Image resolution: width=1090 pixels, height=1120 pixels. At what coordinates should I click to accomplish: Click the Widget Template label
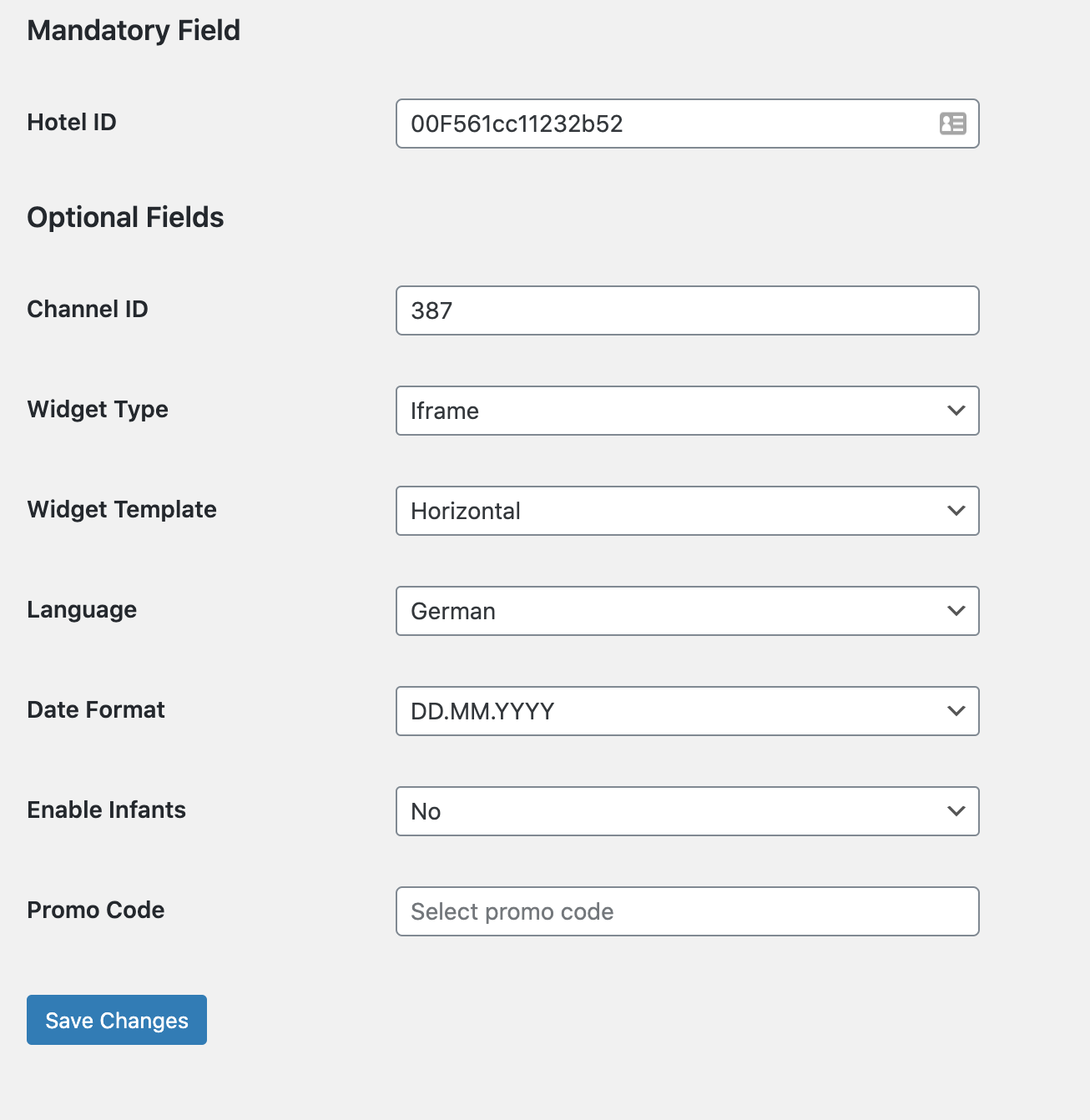(x=122, y=510)
